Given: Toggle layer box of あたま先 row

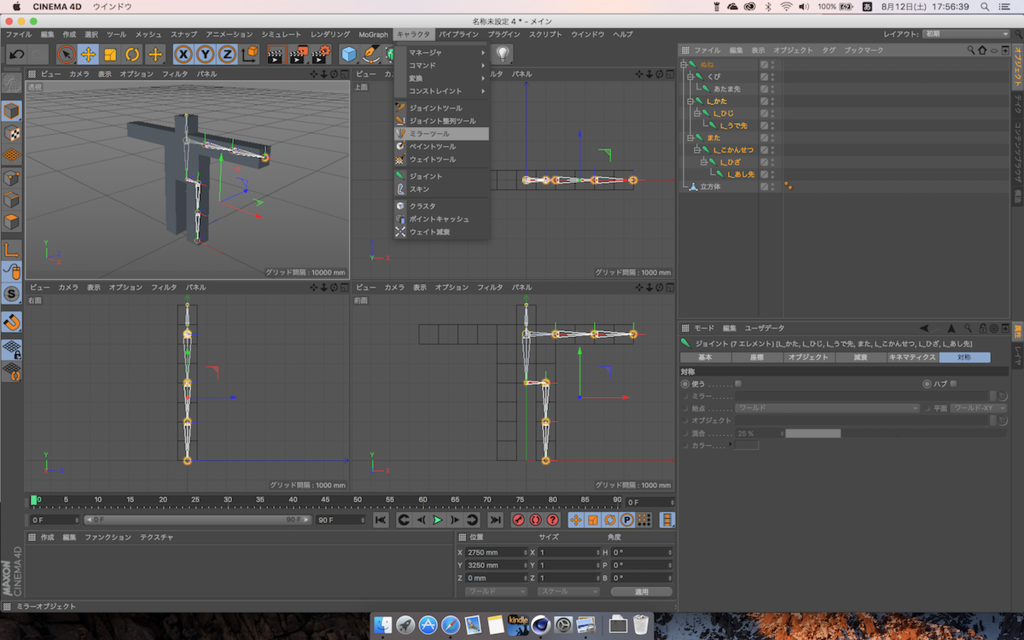Looking at the screenshot, I should (x=764, y=89).
